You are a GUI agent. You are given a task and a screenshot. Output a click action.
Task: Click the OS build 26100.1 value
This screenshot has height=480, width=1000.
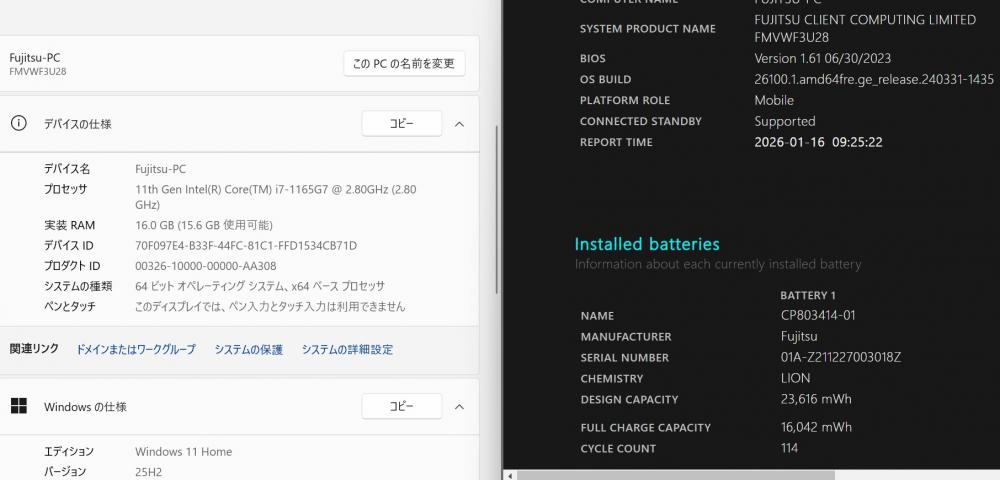click(x=874, y=79)
